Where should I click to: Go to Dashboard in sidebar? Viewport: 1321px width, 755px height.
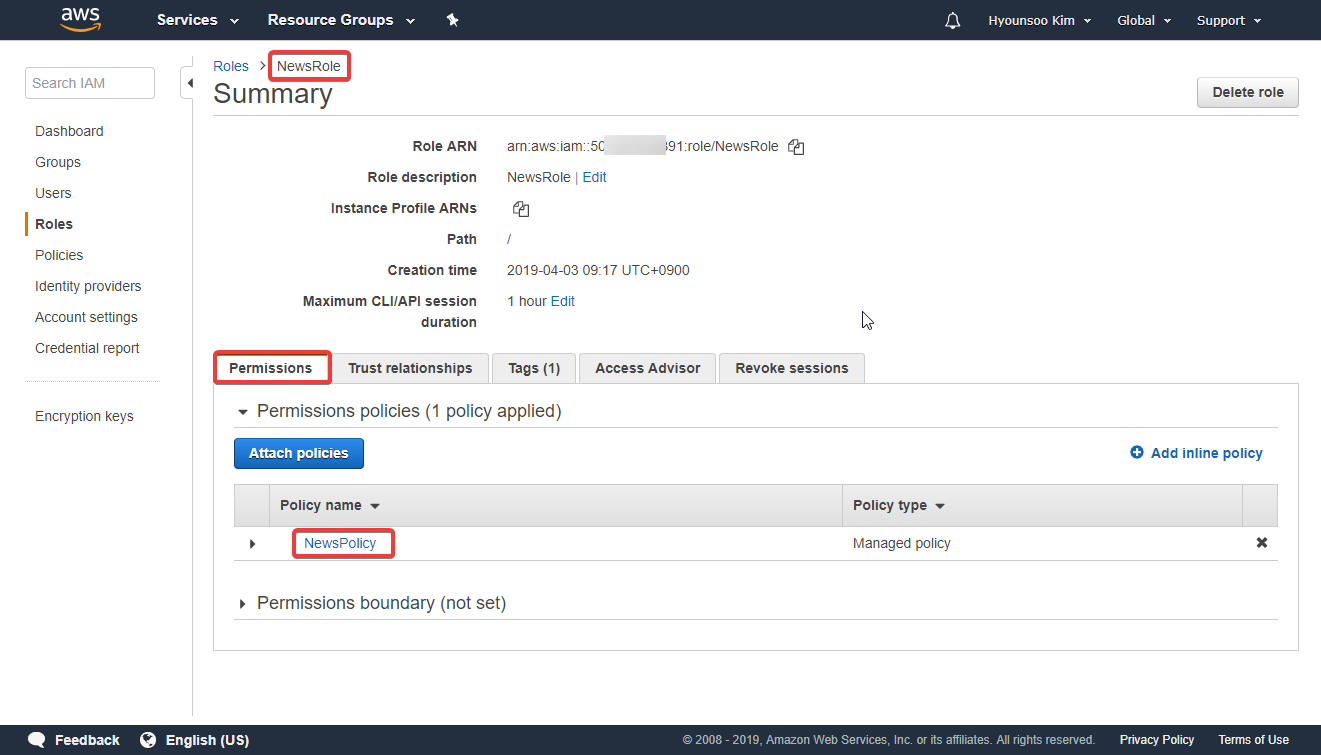pyautogui.click(x=69, y=131)
